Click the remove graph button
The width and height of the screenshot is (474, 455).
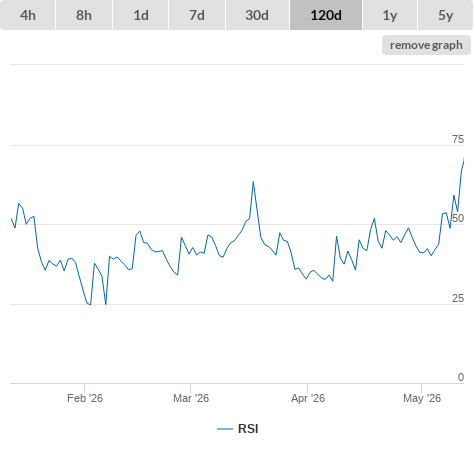pyautogui.click(x=426, y=45)
